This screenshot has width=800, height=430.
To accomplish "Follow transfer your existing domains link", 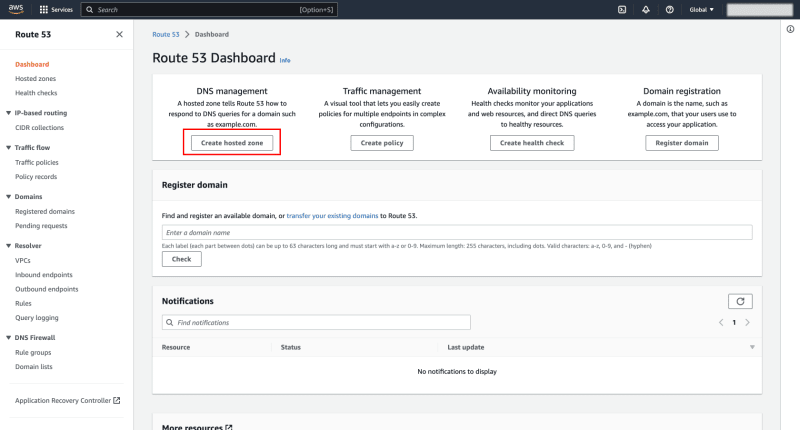I will pos(332,216).
